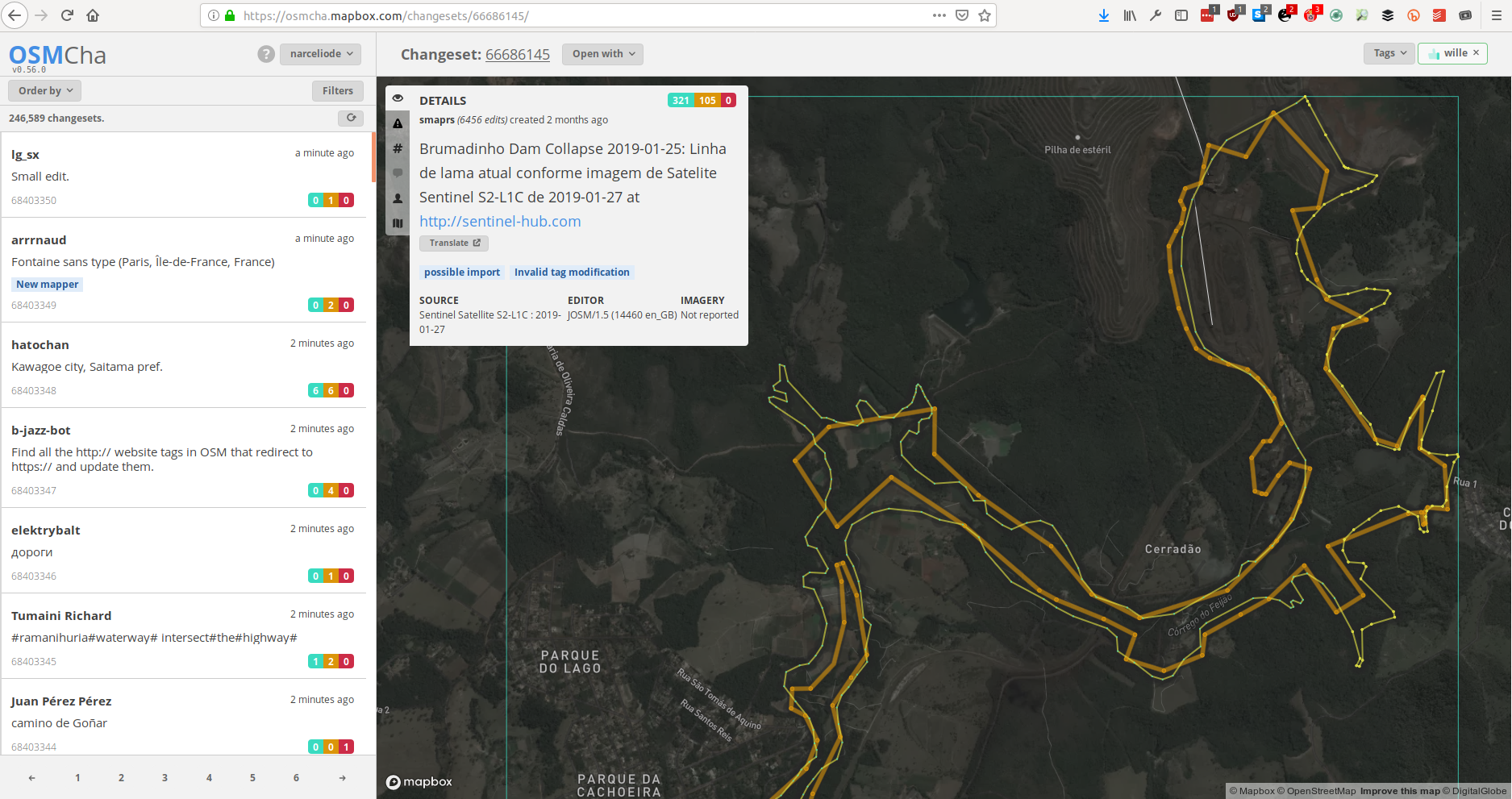Open suspicion reasons warning icon tab
This screenshot has height=799, width=1512.
tap(398, 123)
